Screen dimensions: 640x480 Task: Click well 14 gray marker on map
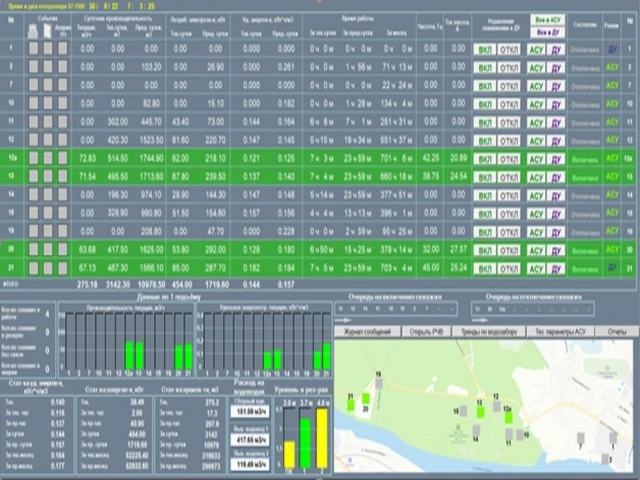coord(476,430)
